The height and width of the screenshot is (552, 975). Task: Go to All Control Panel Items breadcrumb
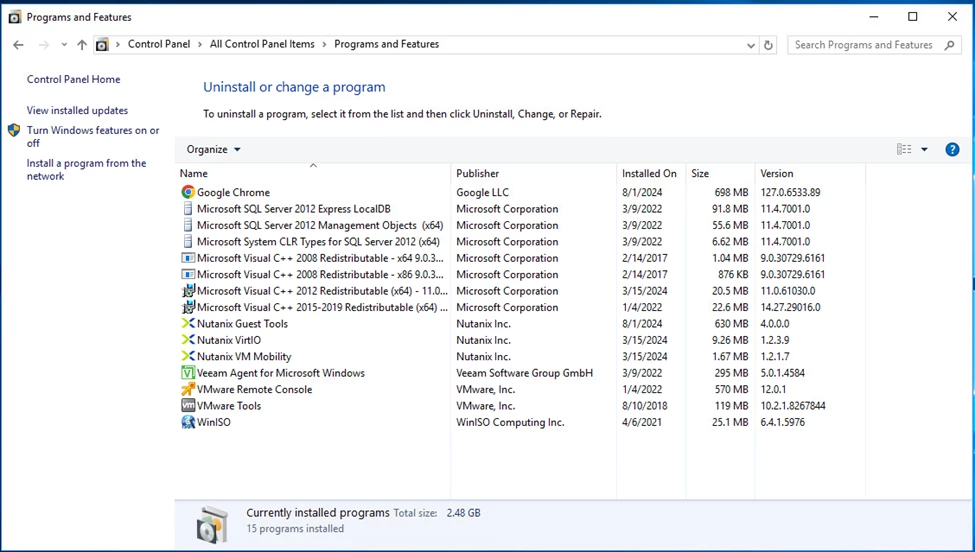262,44
